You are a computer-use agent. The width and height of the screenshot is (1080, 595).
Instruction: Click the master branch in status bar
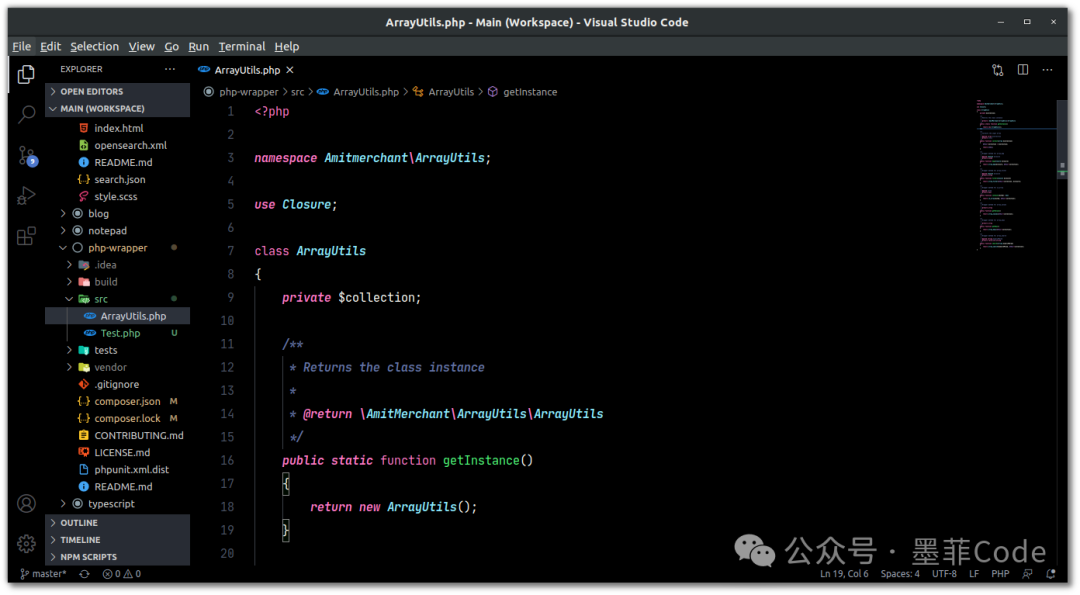(44, 574)
